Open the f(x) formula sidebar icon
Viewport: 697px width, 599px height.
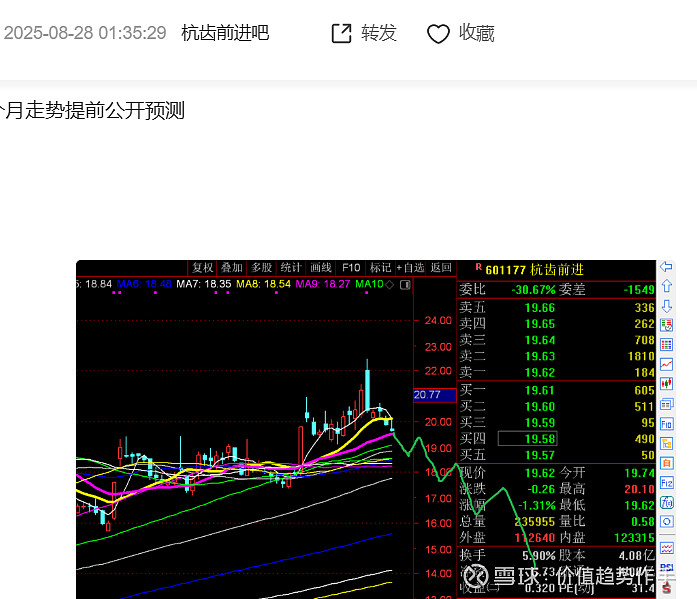666,503
